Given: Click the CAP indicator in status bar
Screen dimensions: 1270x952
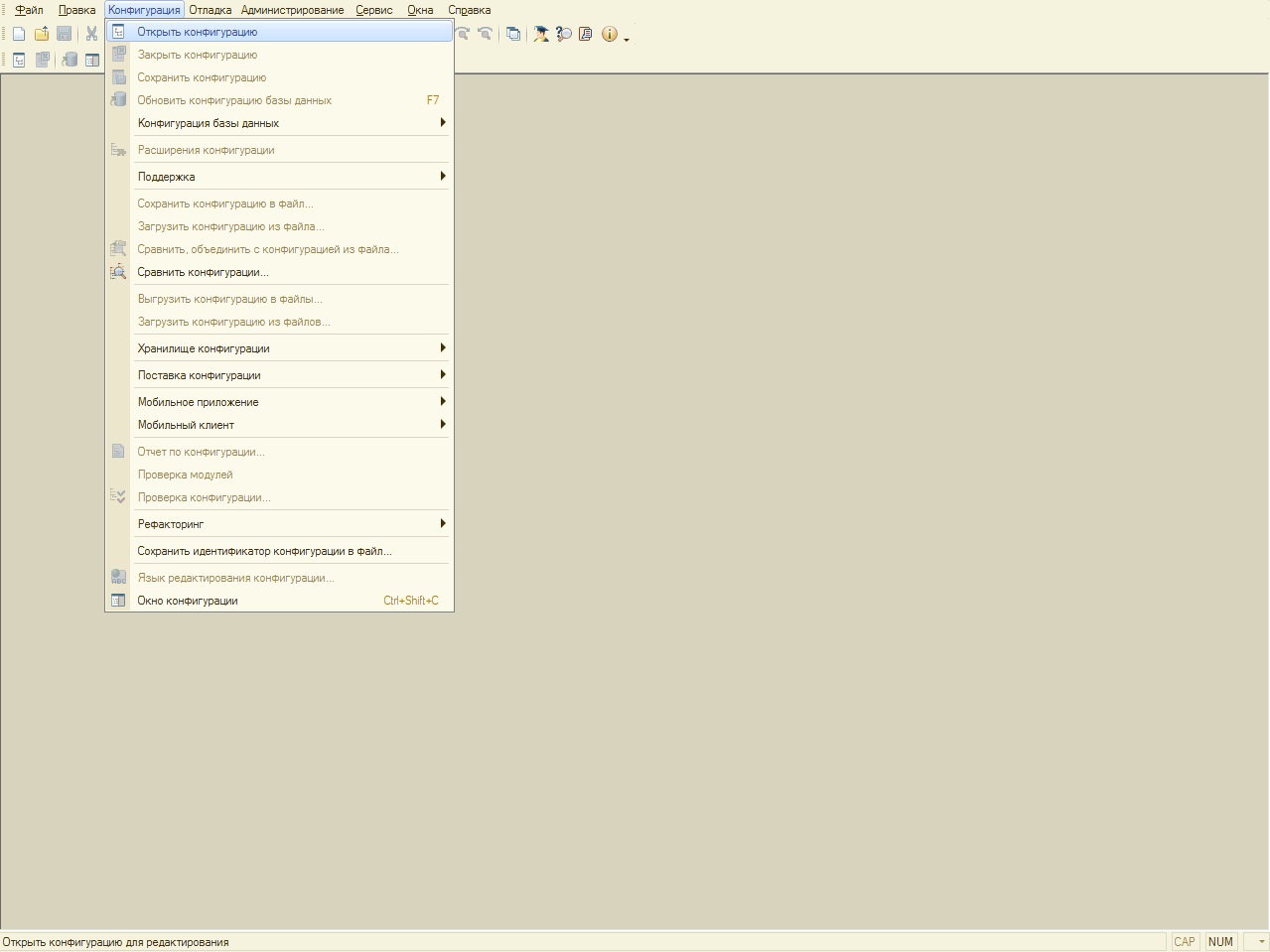Looking at the screenshot, I should 1185,942.
